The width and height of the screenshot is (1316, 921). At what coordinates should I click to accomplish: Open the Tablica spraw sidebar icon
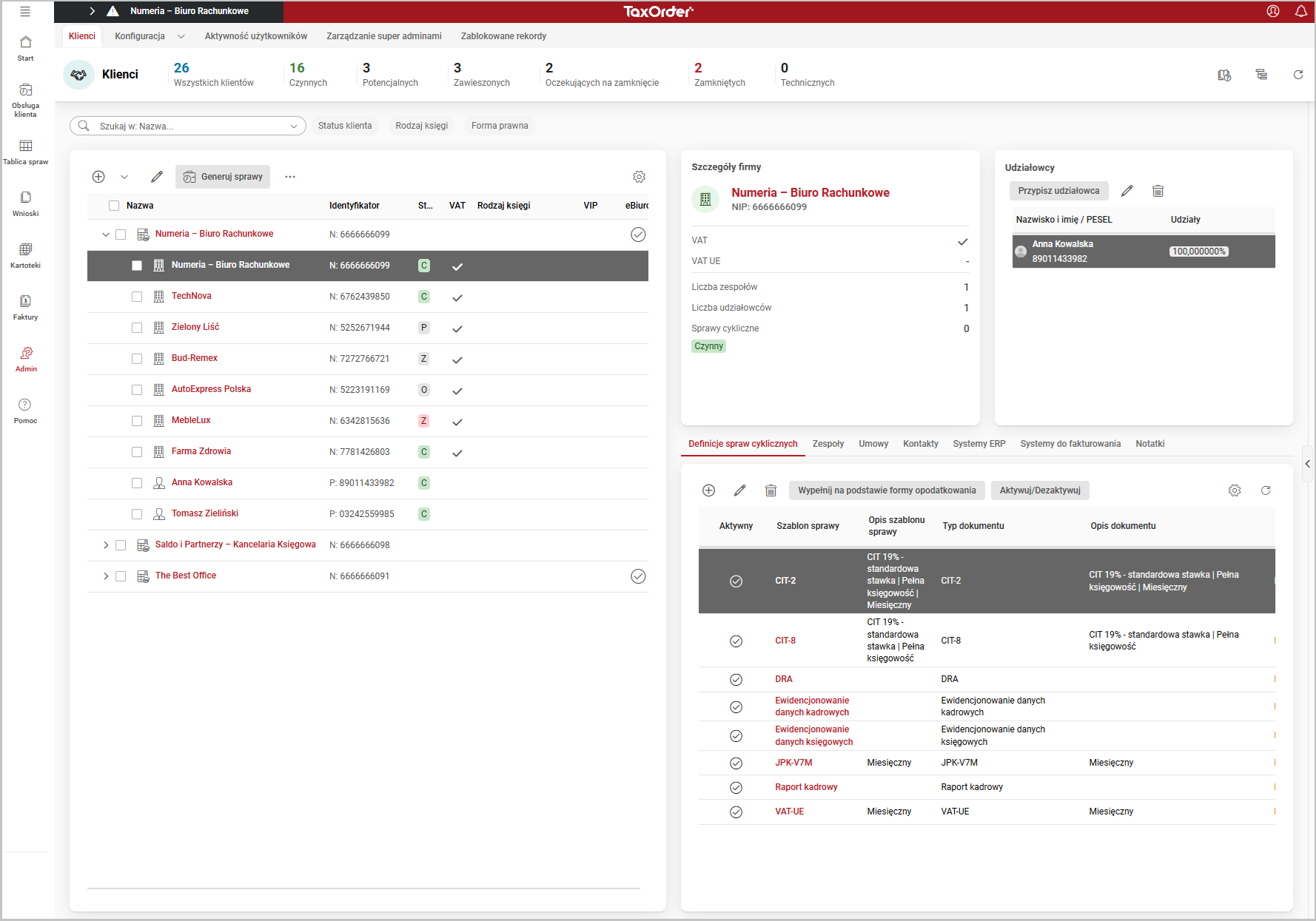coord(26,146)
